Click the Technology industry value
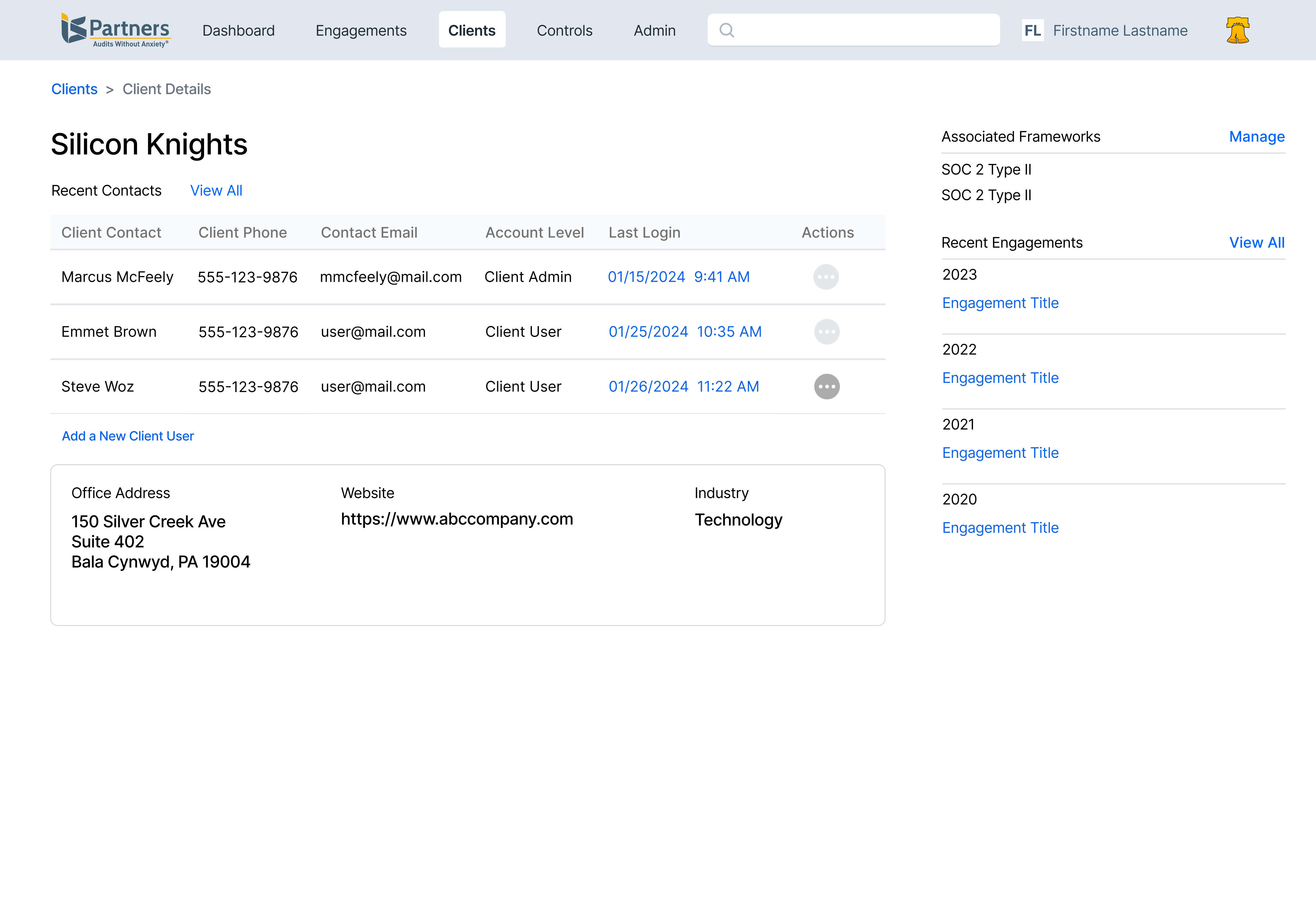The image size is (1316, 902). [x=738, y=520]
